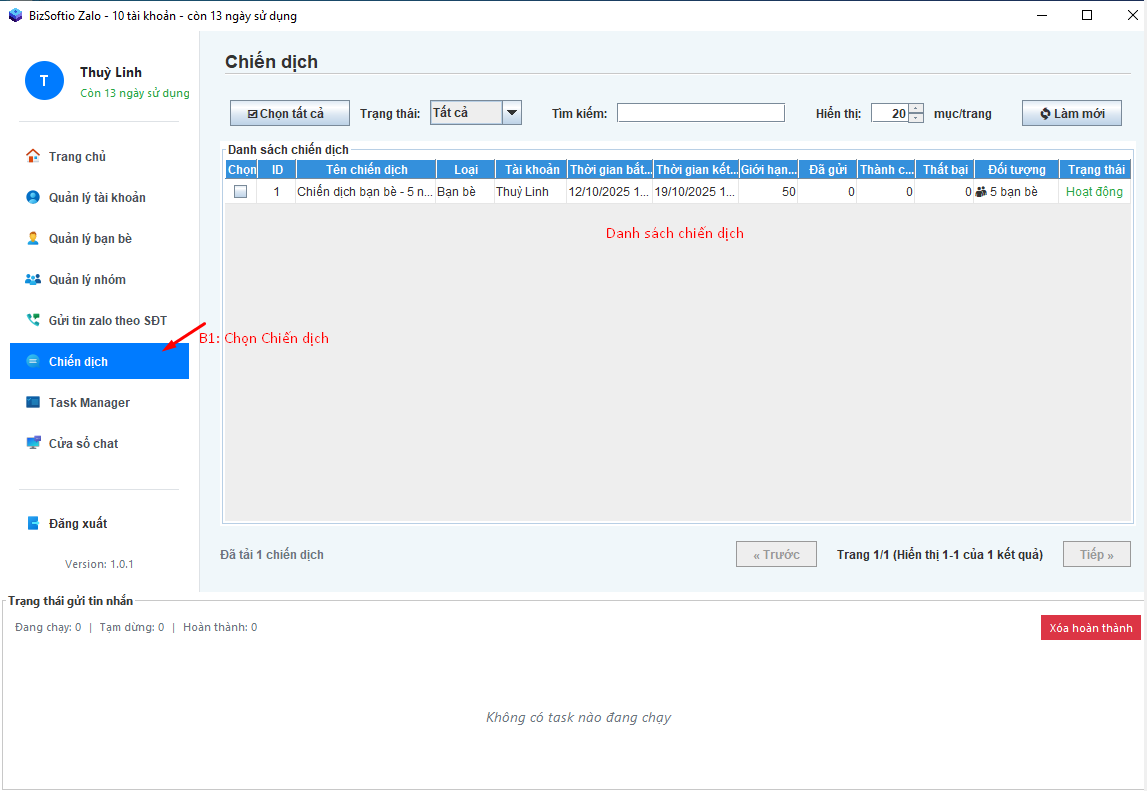Decrease the Hiển thị items-per-page stepper
Image resolution: width=1147 pixels, height=791 pixels.
click(915, 118)
